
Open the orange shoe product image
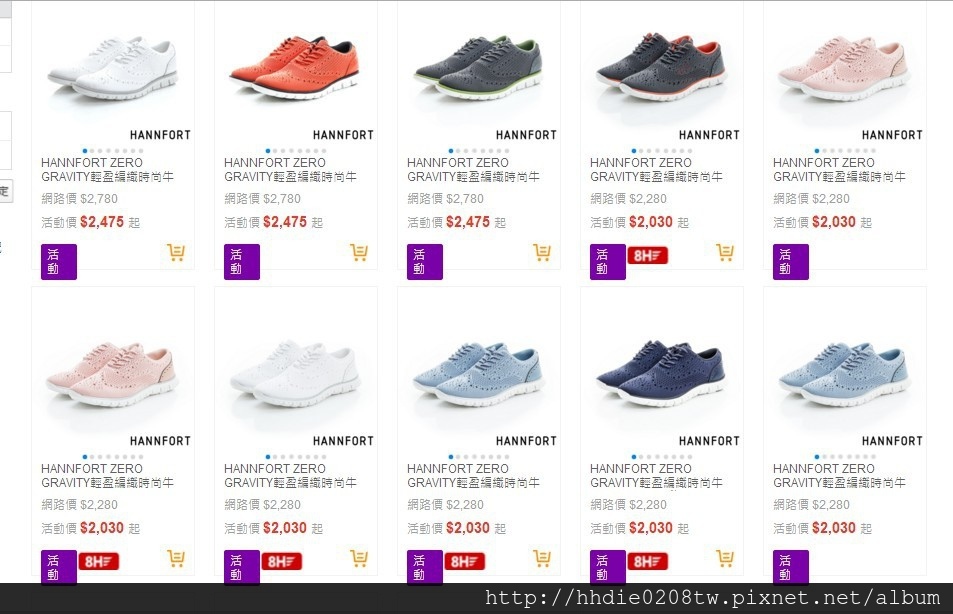(x=296, y=67)
